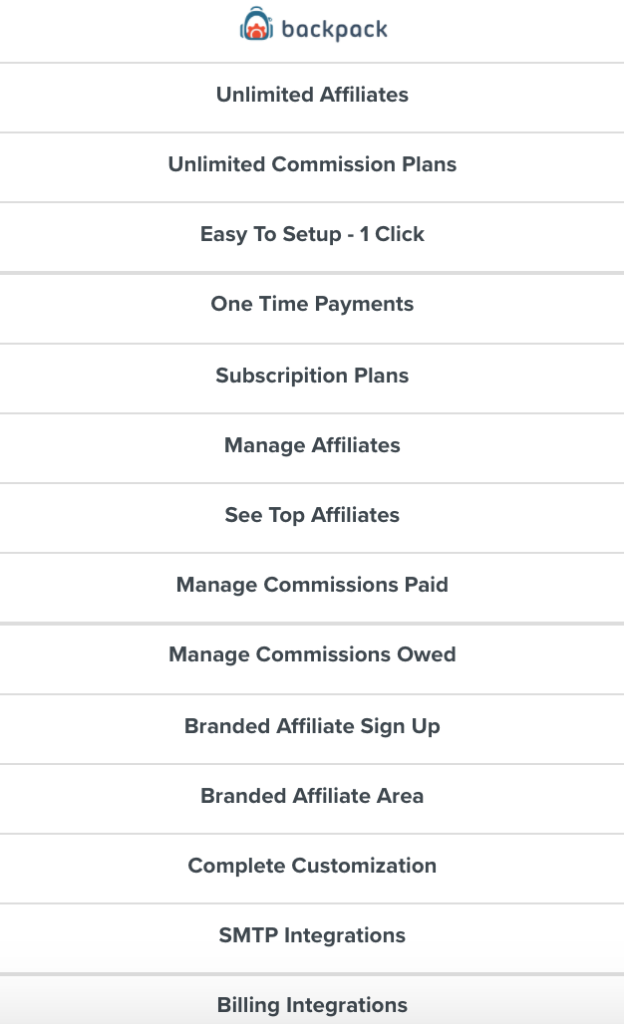The image size is (624, 1024).
Task: Click the backpack brand name text
Action: (x=334, y=29)
